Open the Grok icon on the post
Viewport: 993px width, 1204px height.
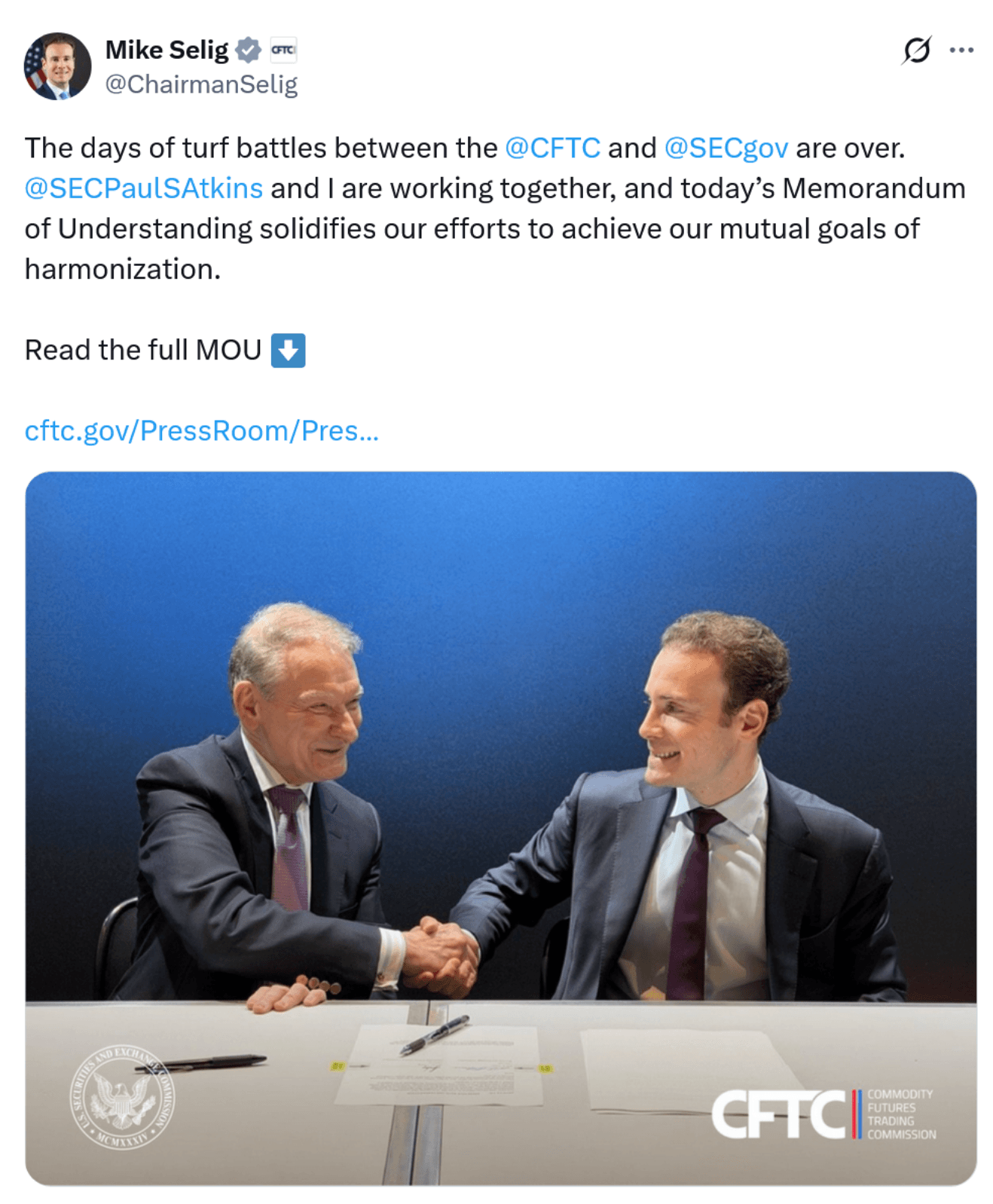915,50
